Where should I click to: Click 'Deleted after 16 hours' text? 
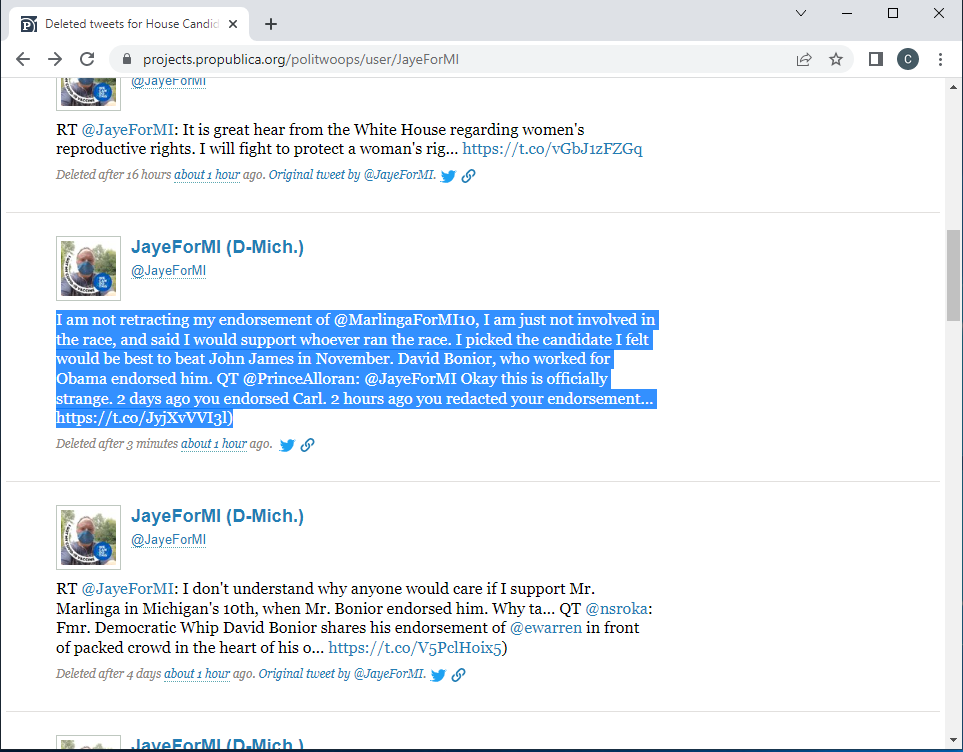(114, 174)
